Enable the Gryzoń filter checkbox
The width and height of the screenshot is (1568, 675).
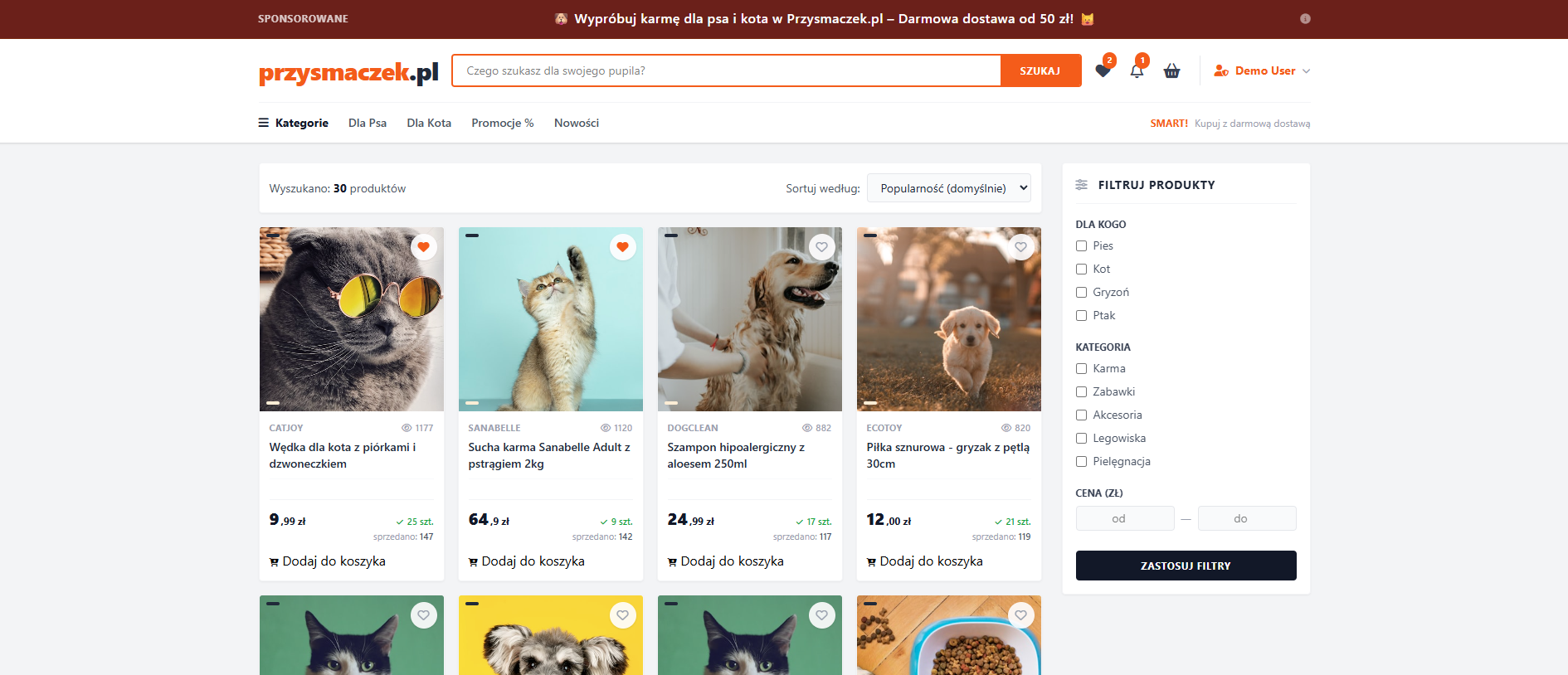tap(1081, 292)
